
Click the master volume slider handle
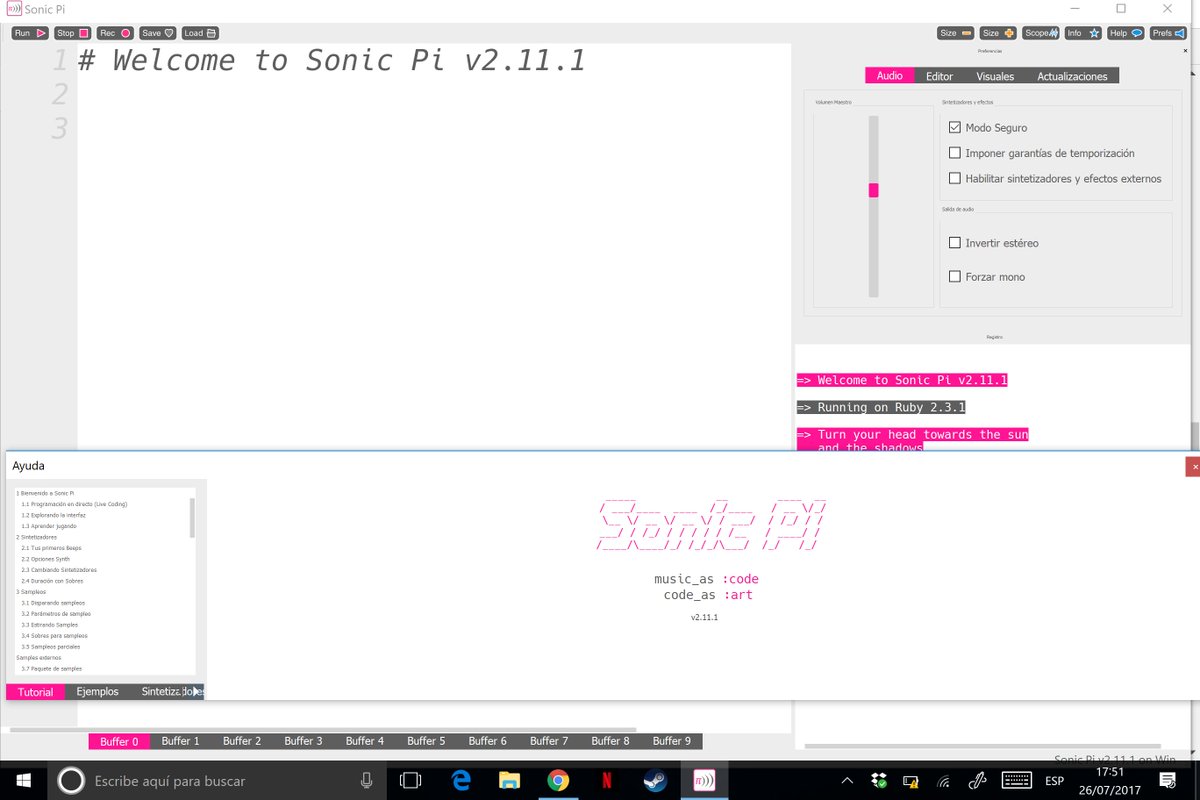873,190
